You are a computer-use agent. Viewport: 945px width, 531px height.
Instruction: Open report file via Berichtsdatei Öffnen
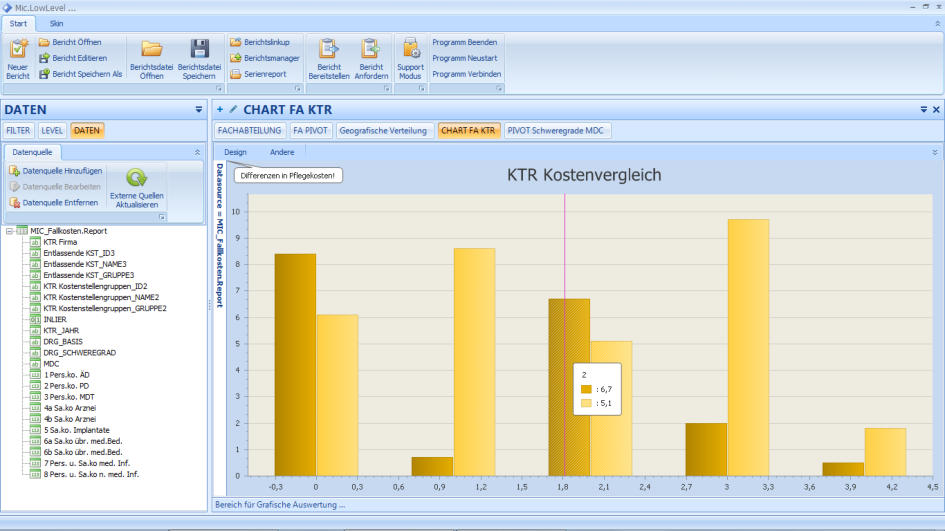point(152,49)
